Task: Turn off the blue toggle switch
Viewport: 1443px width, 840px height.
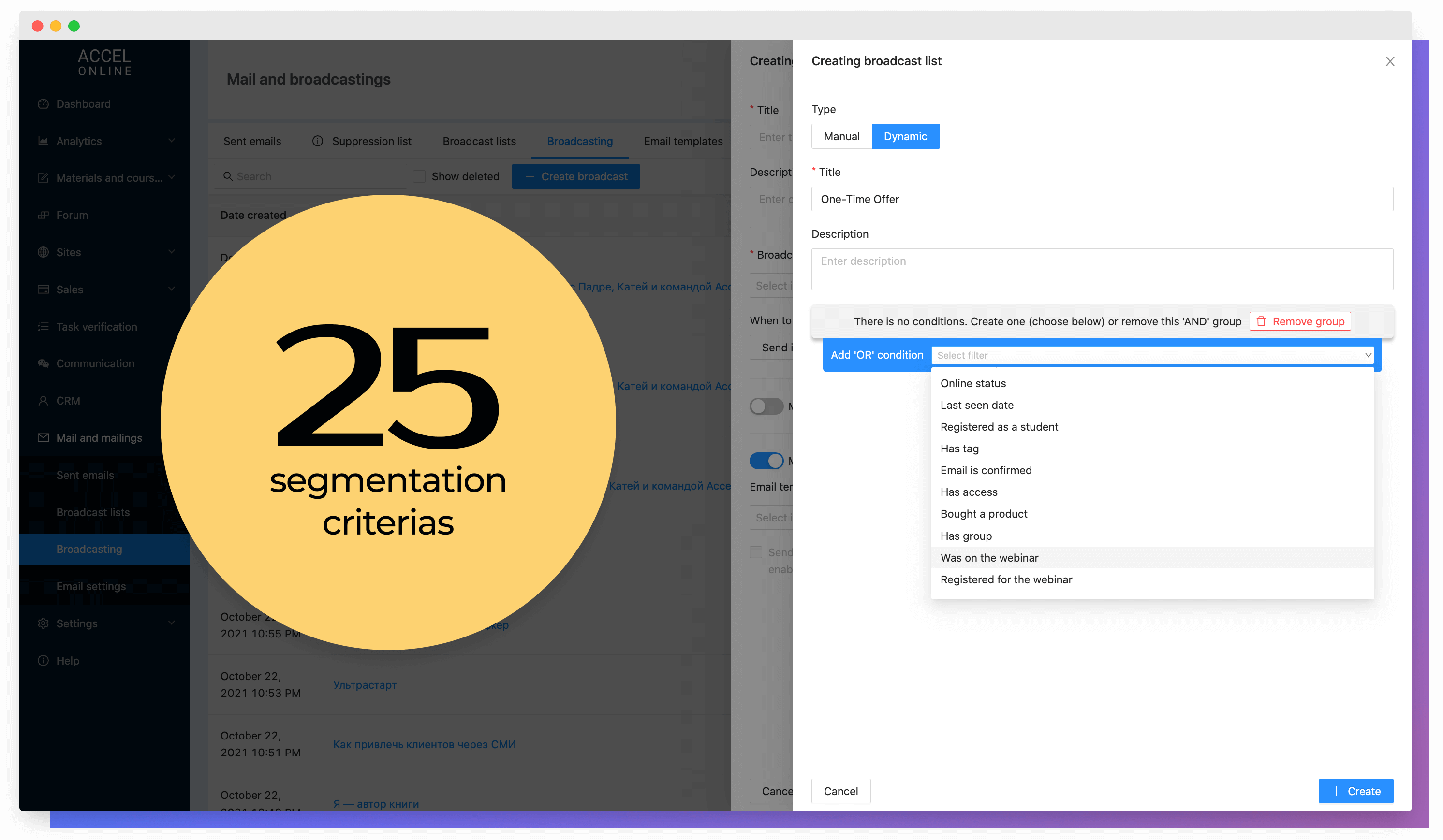Action: click(x=766, y=461)
